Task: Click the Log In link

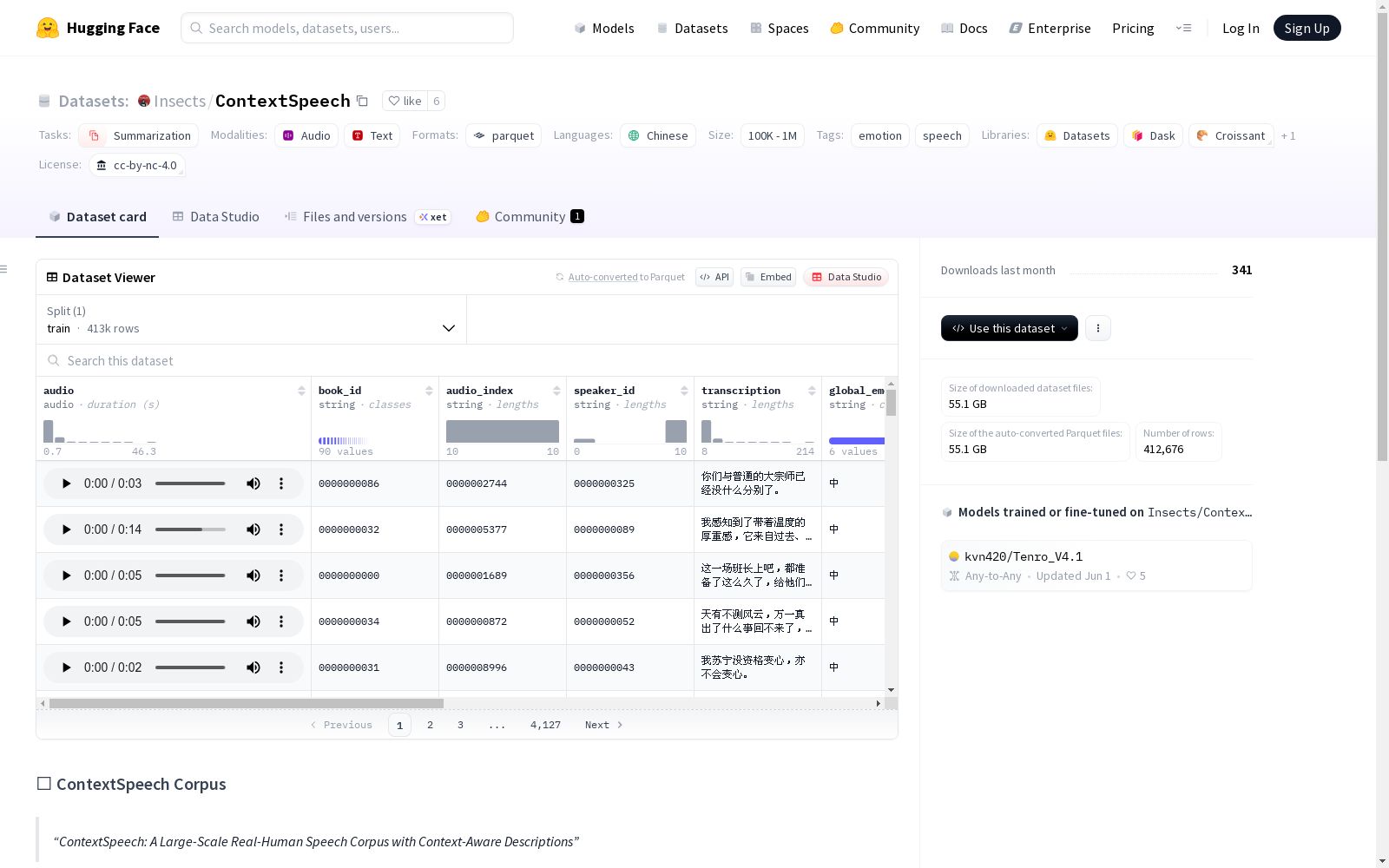Action: (1241, 28)
